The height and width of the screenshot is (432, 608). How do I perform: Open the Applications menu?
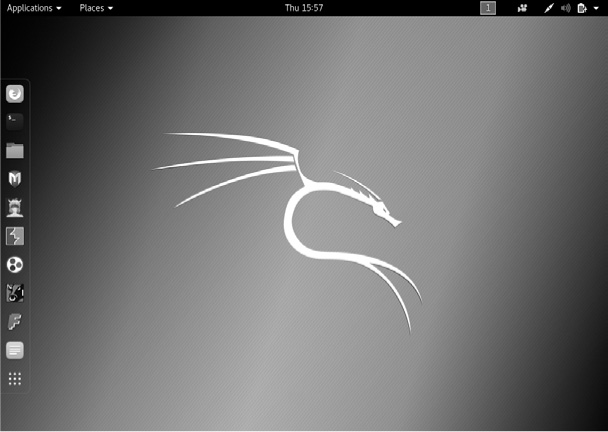34,8
